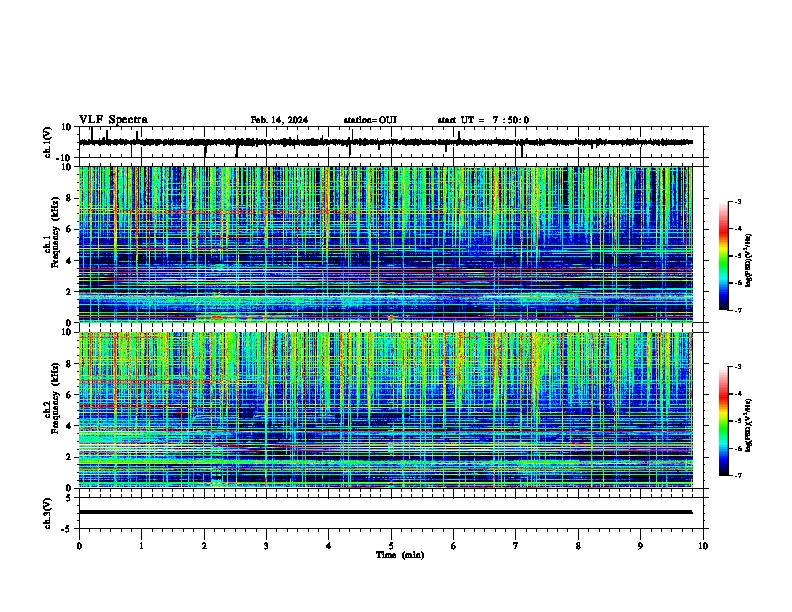This screenshot has height=612, width=792.
Task: Click the "-3" label on ch.1 colorbar
Action: [x=738, y=201]
